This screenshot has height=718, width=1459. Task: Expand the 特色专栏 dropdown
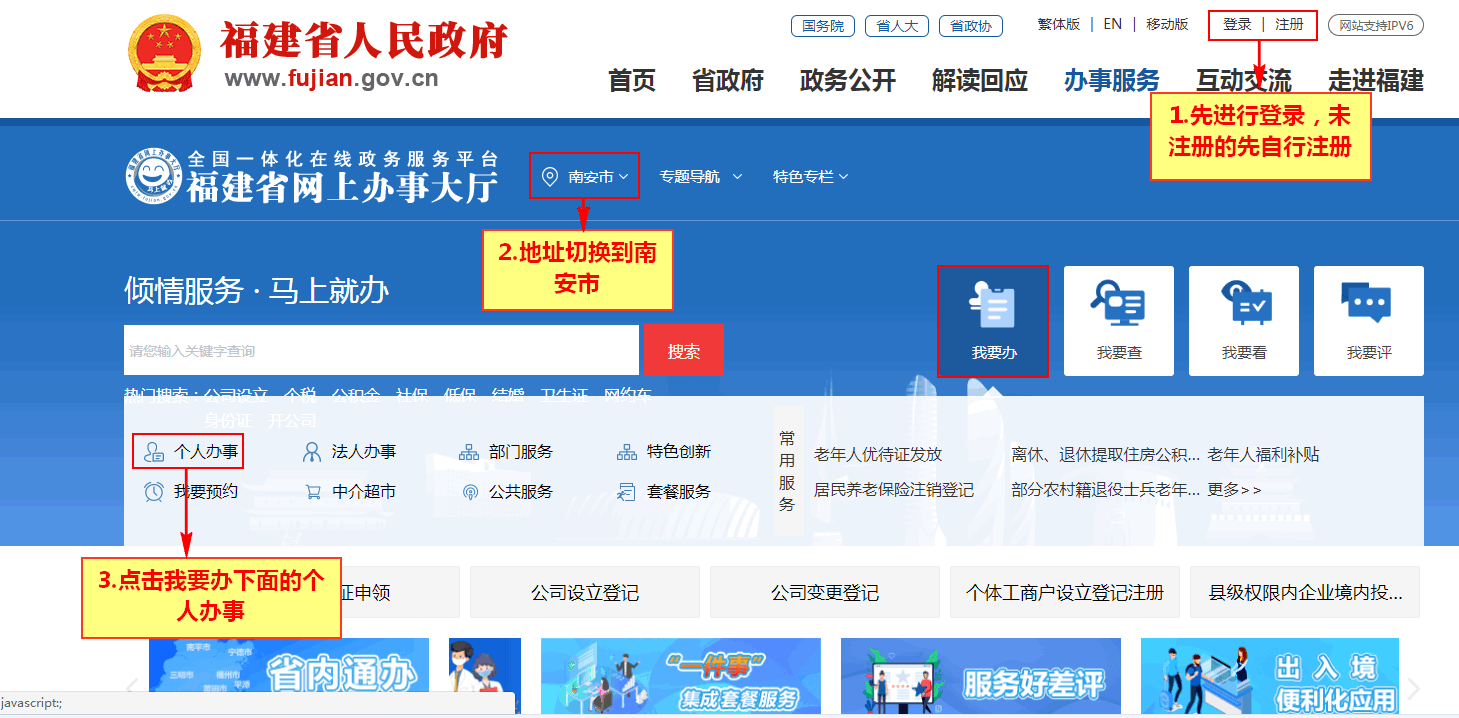tap(811, 177)
